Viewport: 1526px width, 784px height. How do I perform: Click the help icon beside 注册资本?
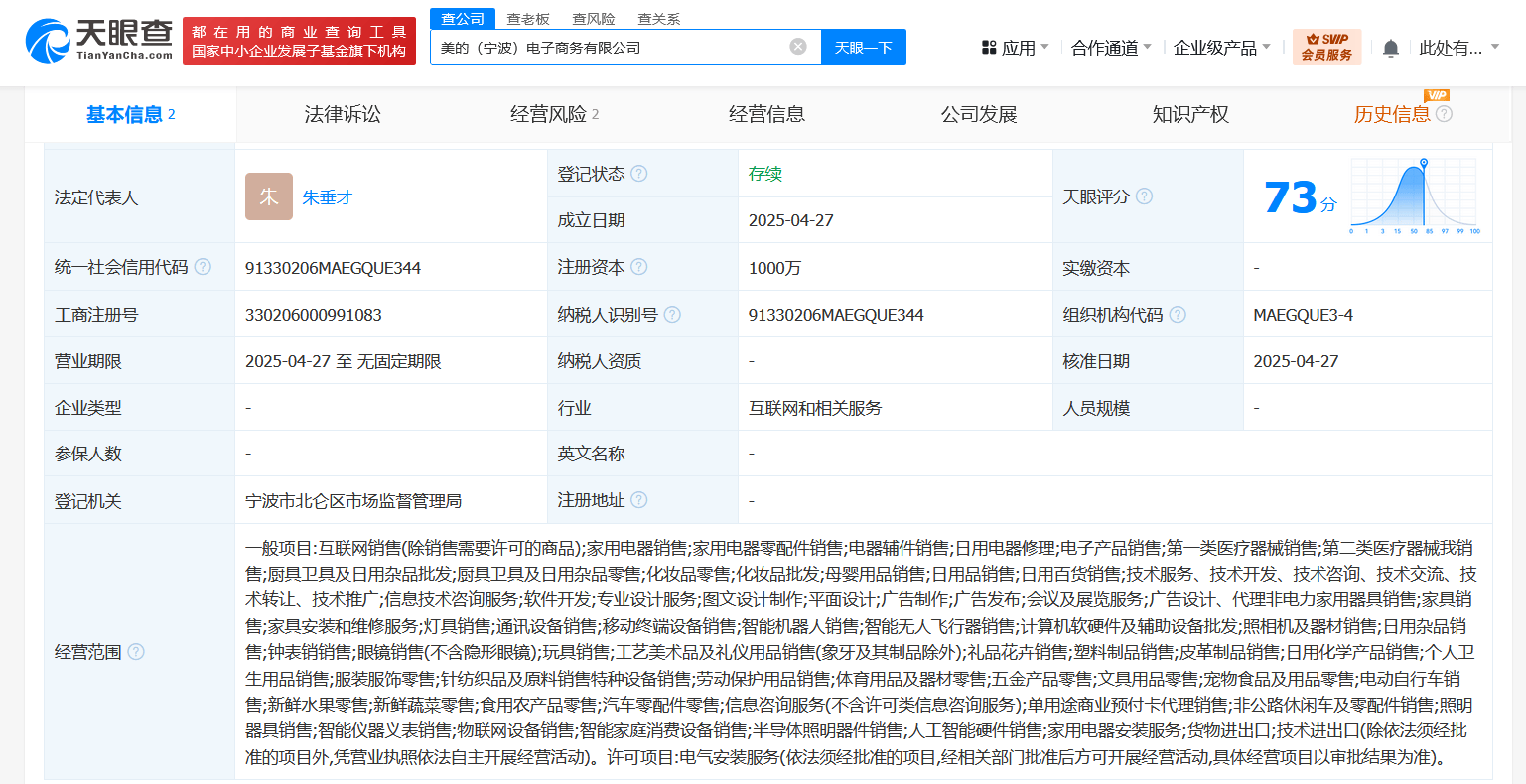(642, 266)
